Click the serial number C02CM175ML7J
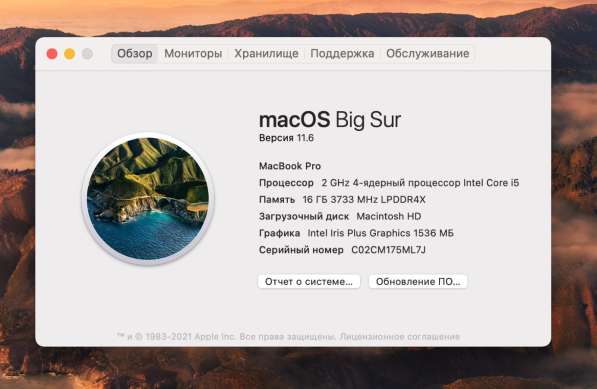597x389 pixels. [388, 250]
